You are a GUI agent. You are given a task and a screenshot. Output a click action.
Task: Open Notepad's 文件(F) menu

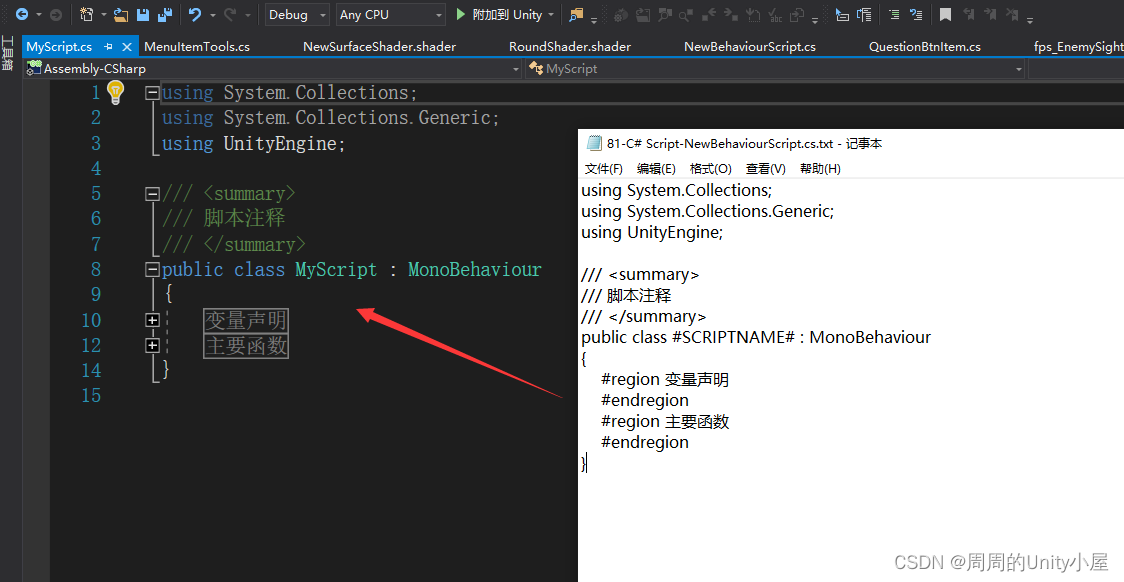[x=603, y=169]
